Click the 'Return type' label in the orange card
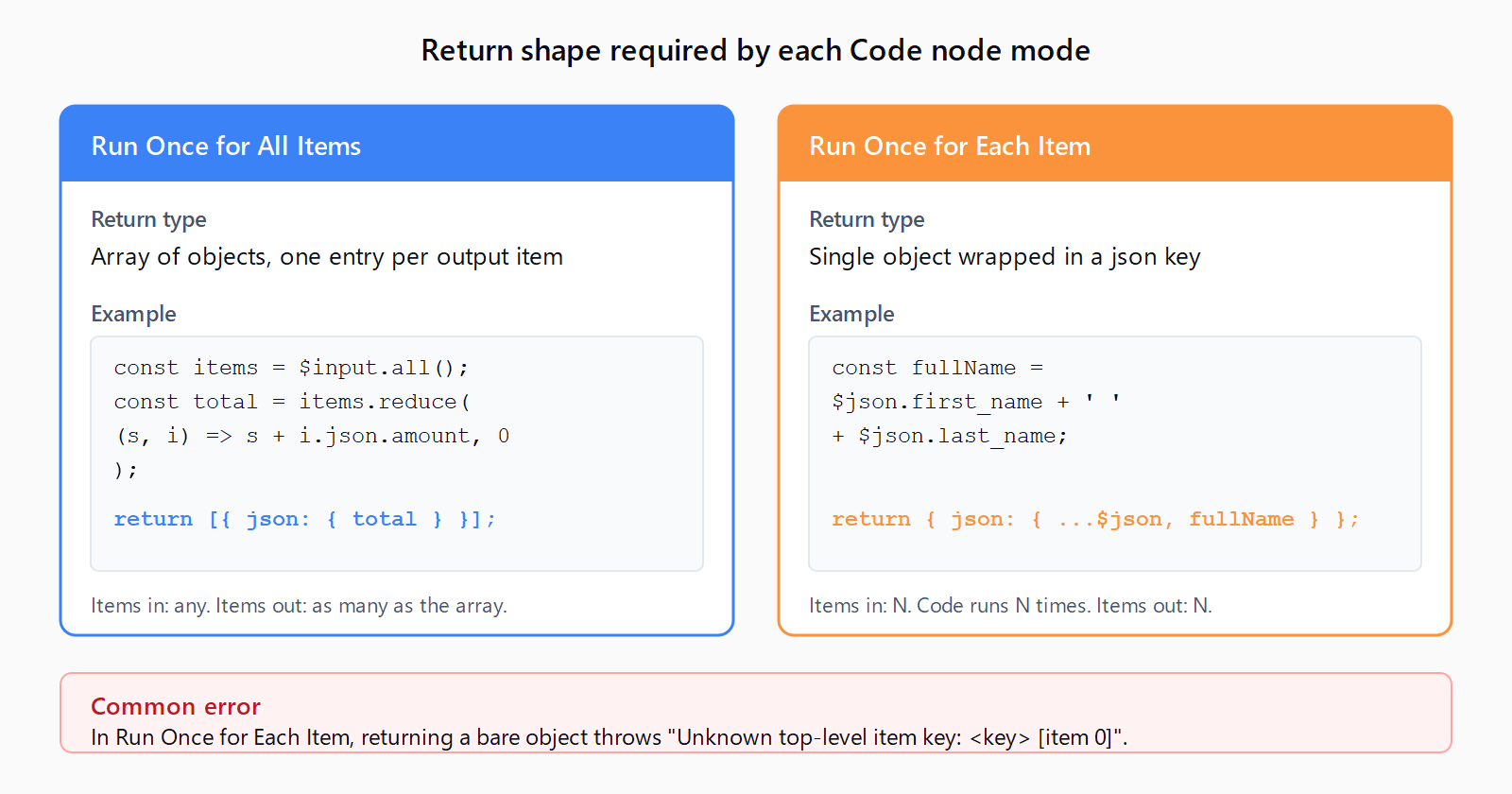The height and width of the screenshot is (794, 1512). click(867, 219)
